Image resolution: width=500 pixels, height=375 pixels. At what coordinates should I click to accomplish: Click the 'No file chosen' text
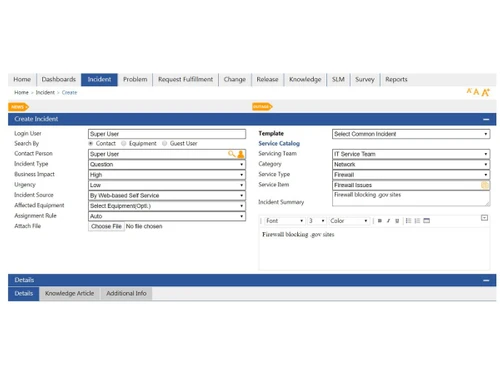point(144,226)
